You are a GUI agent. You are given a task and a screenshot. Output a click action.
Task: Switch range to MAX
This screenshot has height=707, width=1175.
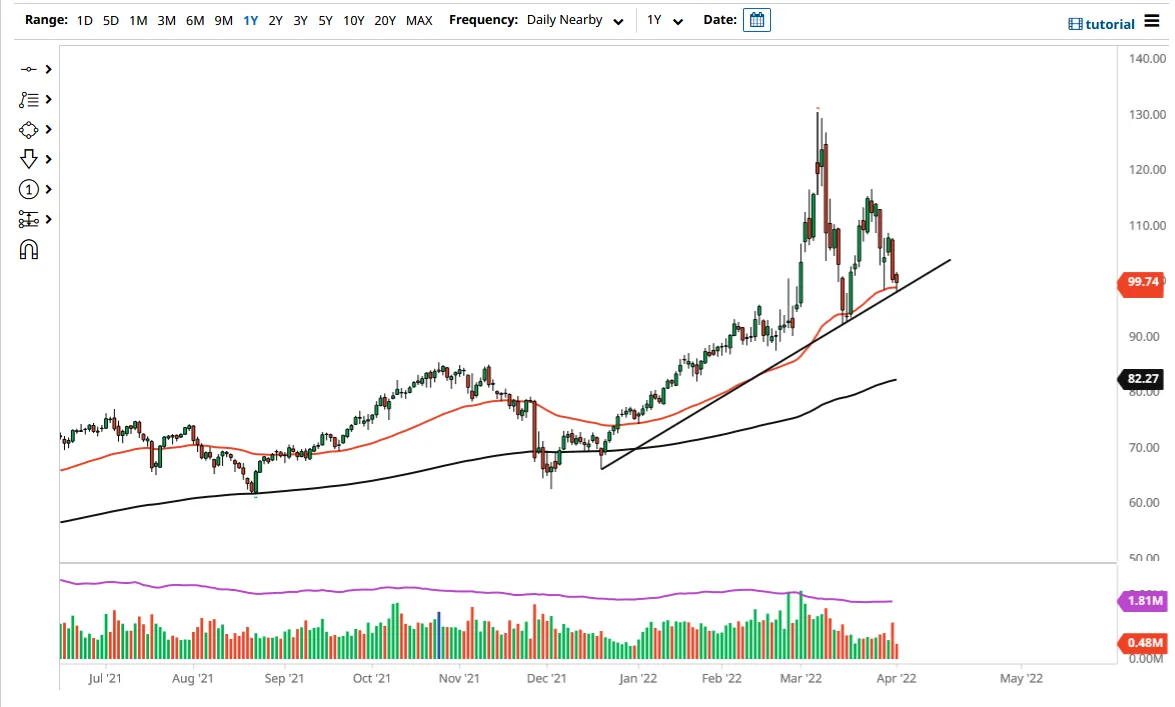419,21
